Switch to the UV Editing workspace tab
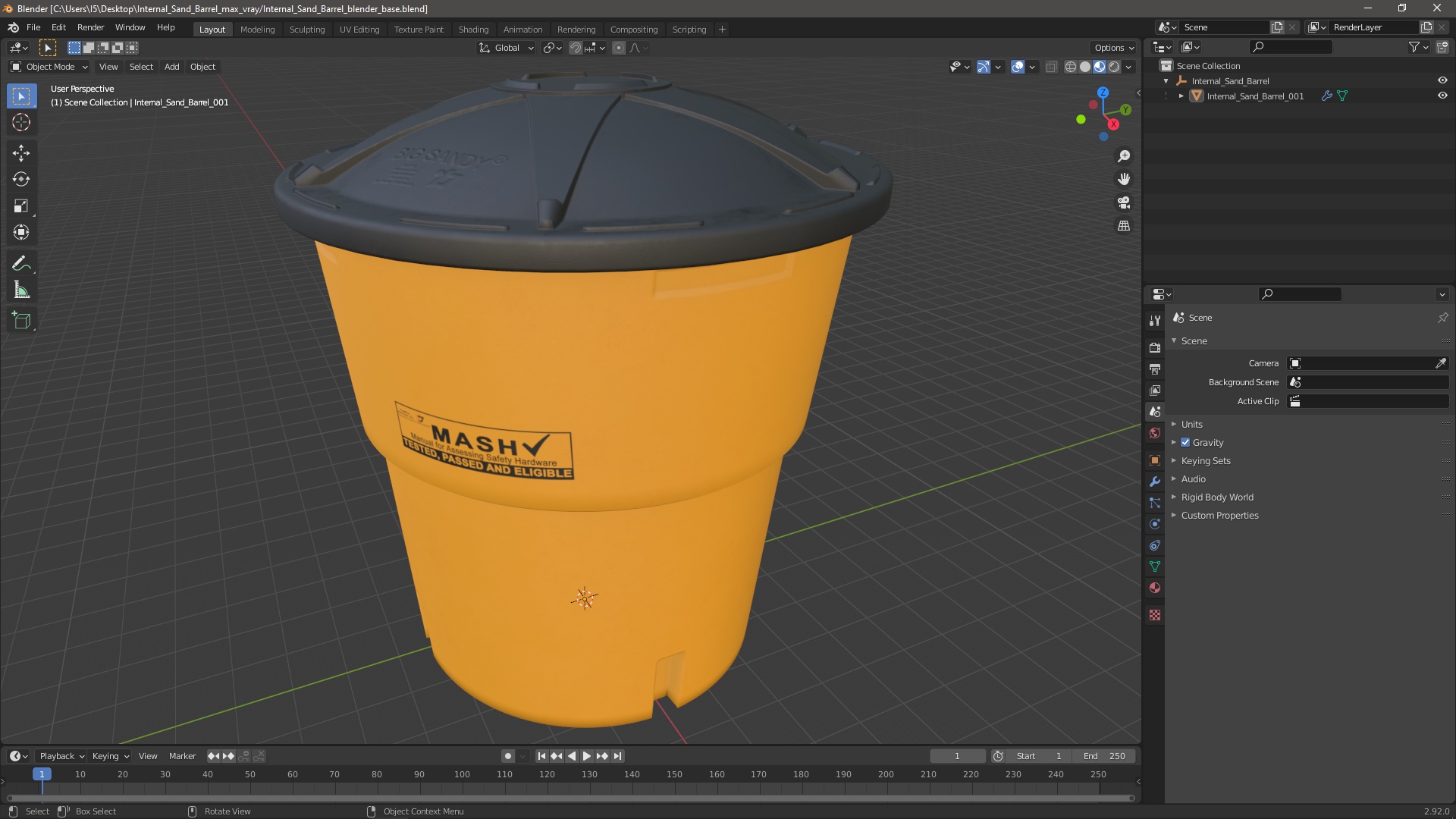Screen dimensions: 1456x819 tap(359, 30)
